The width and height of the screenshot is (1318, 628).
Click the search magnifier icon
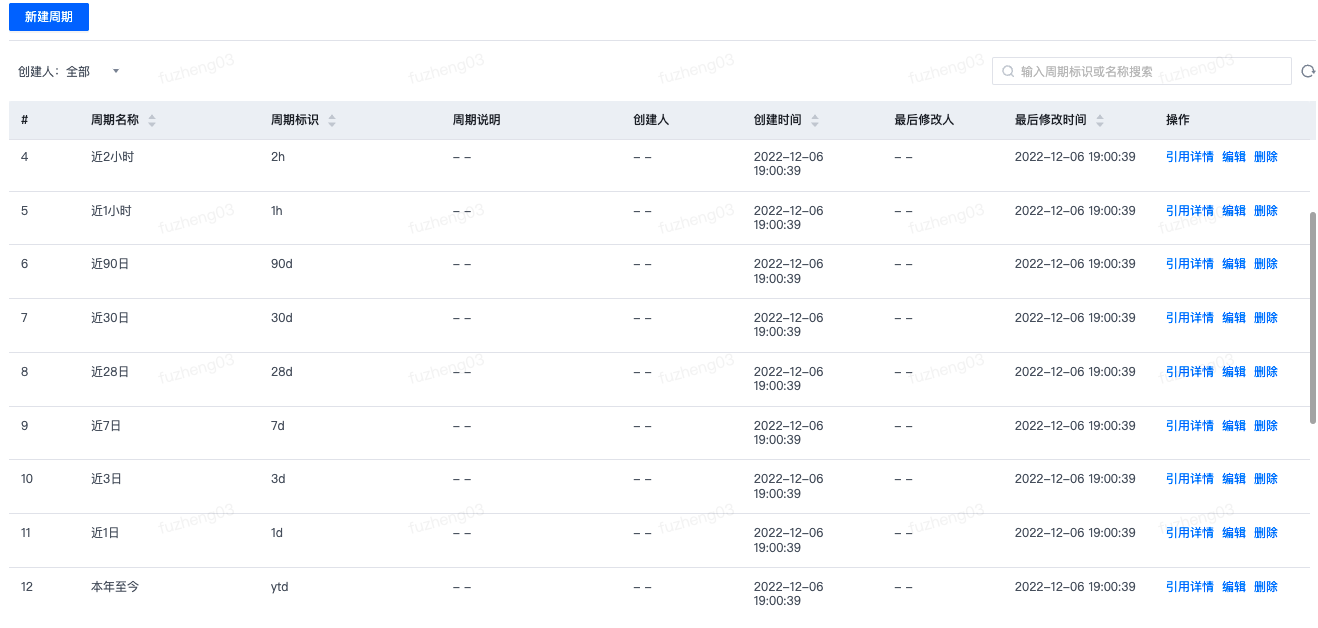pos(1008,71)
